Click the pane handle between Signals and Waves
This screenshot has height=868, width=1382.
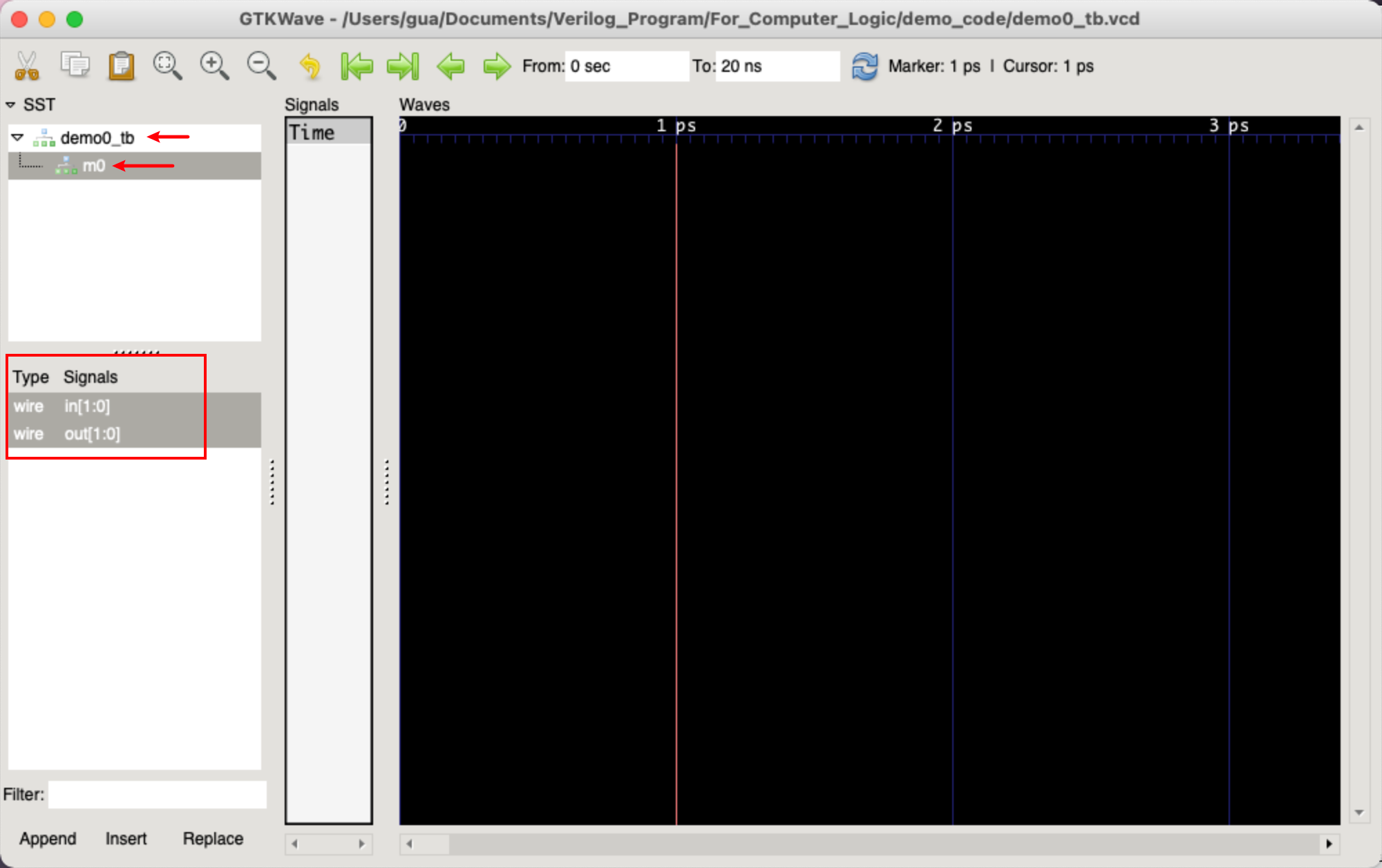click(x=387, y=482)
